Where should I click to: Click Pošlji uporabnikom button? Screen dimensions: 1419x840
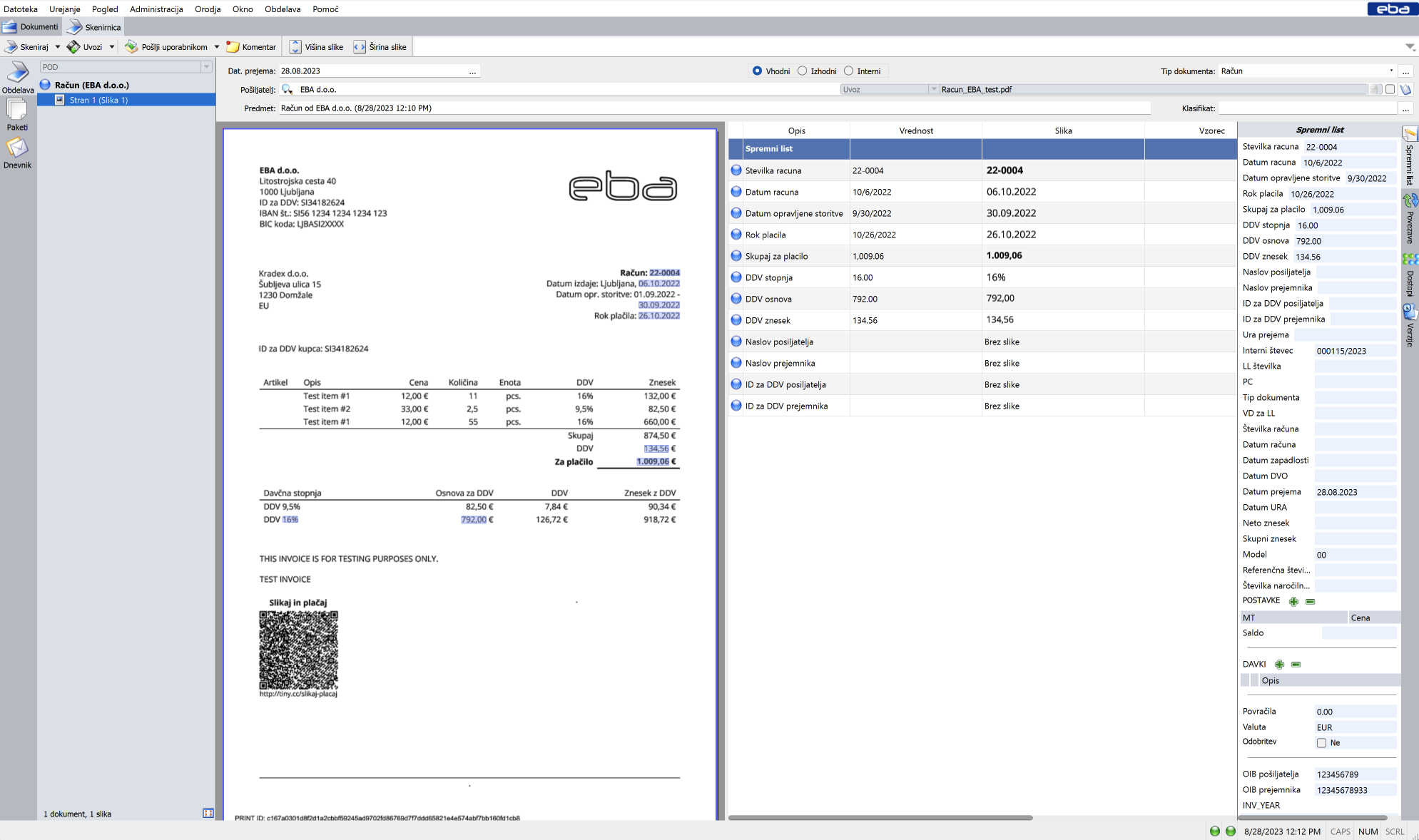tap(167, 47)
